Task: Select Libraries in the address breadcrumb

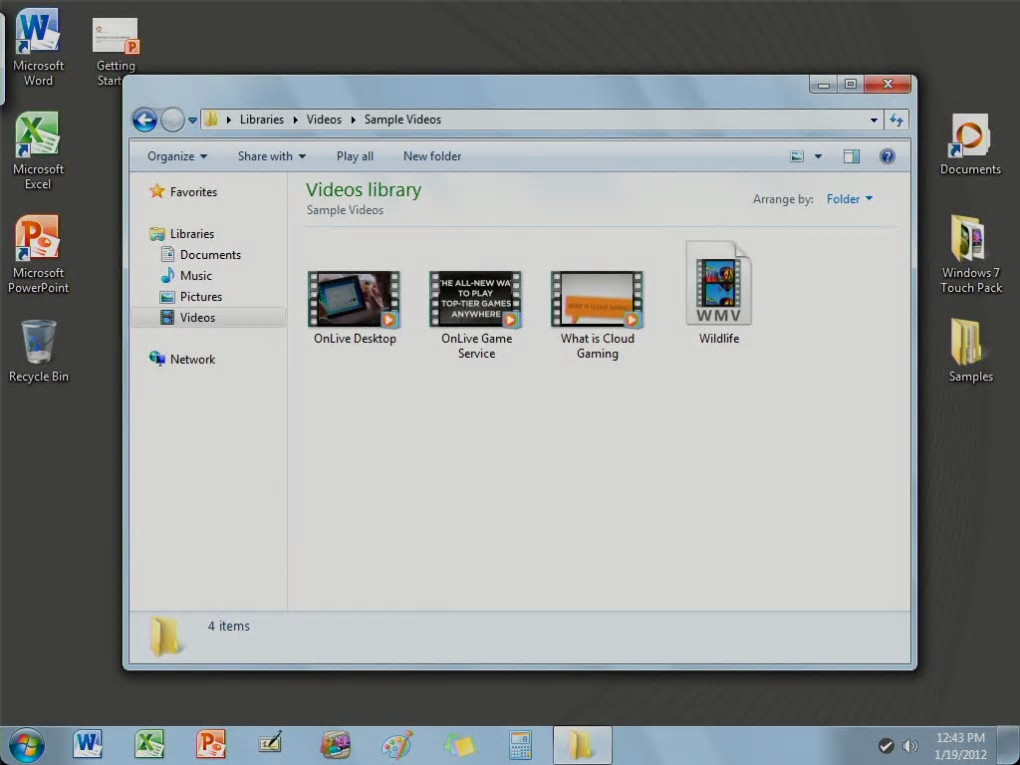Action: (x=262, y=120)
